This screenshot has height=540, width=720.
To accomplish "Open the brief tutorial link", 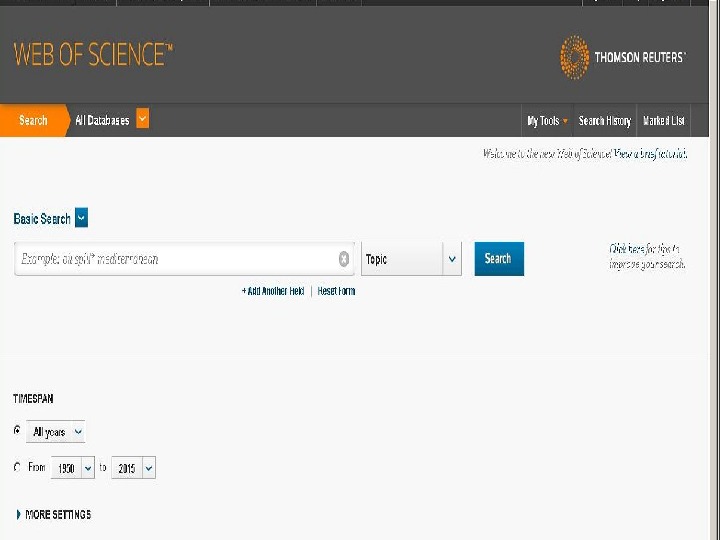I will [x=650, y=154].
